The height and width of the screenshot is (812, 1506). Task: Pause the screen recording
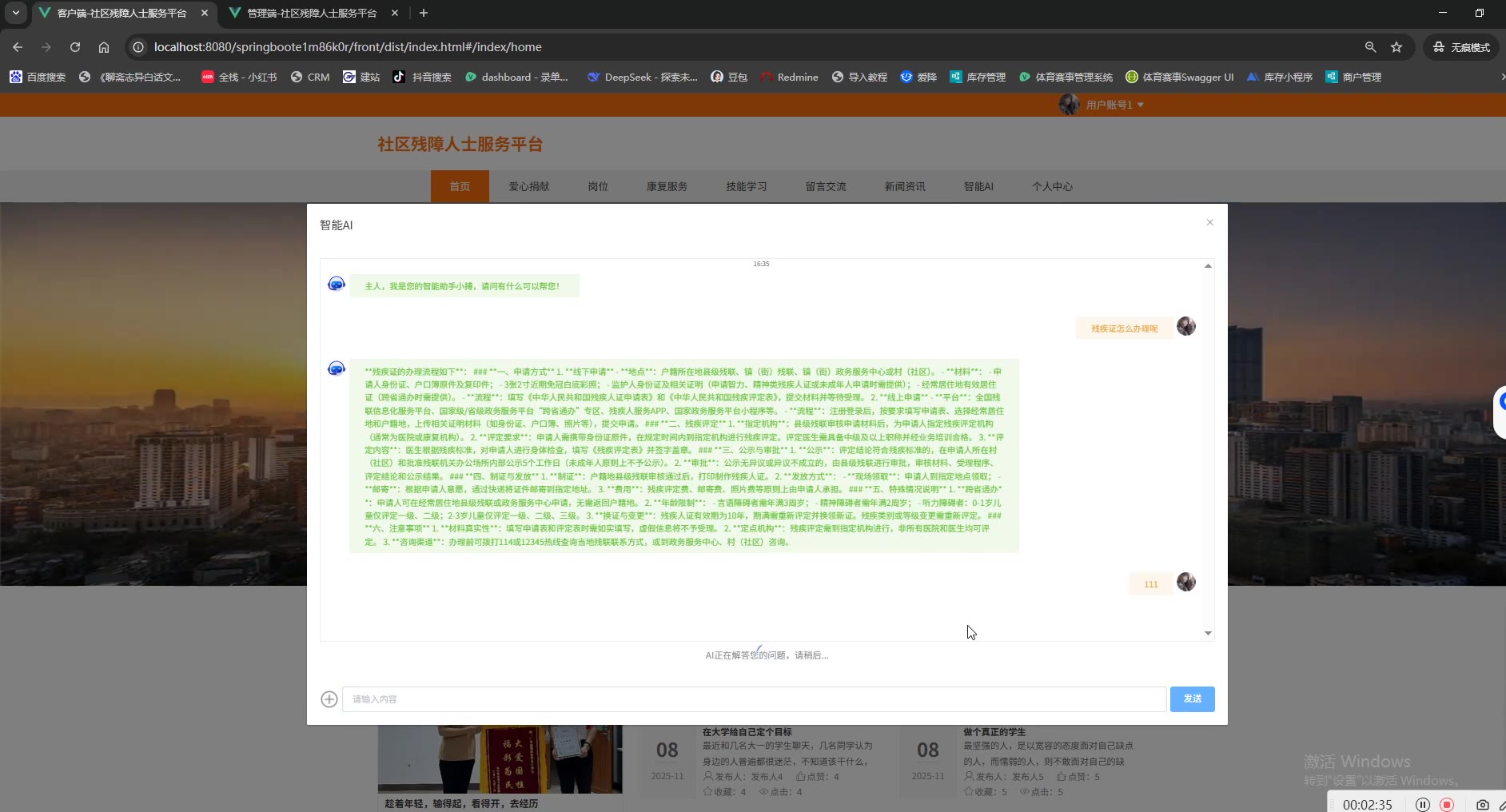[1423, 805]
